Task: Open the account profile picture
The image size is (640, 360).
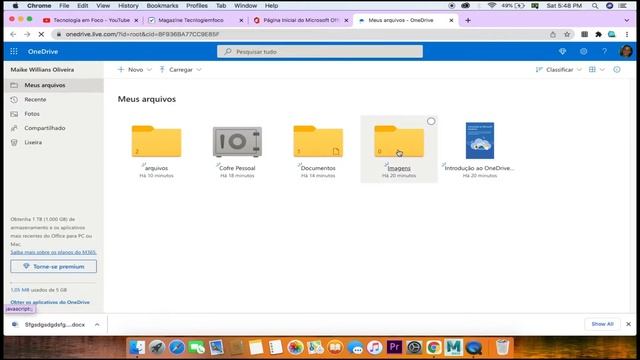Action: [626, 51]
